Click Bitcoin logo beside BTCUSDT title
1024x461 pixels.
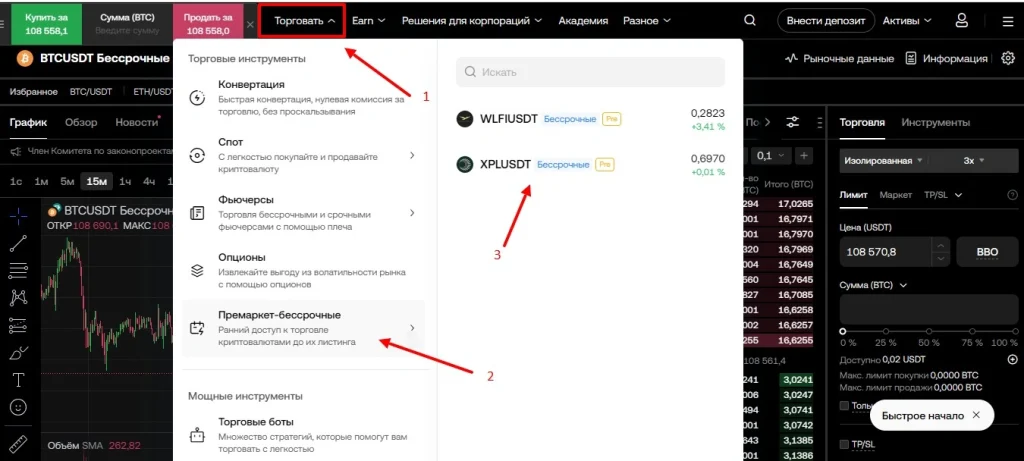coord(25,58)
